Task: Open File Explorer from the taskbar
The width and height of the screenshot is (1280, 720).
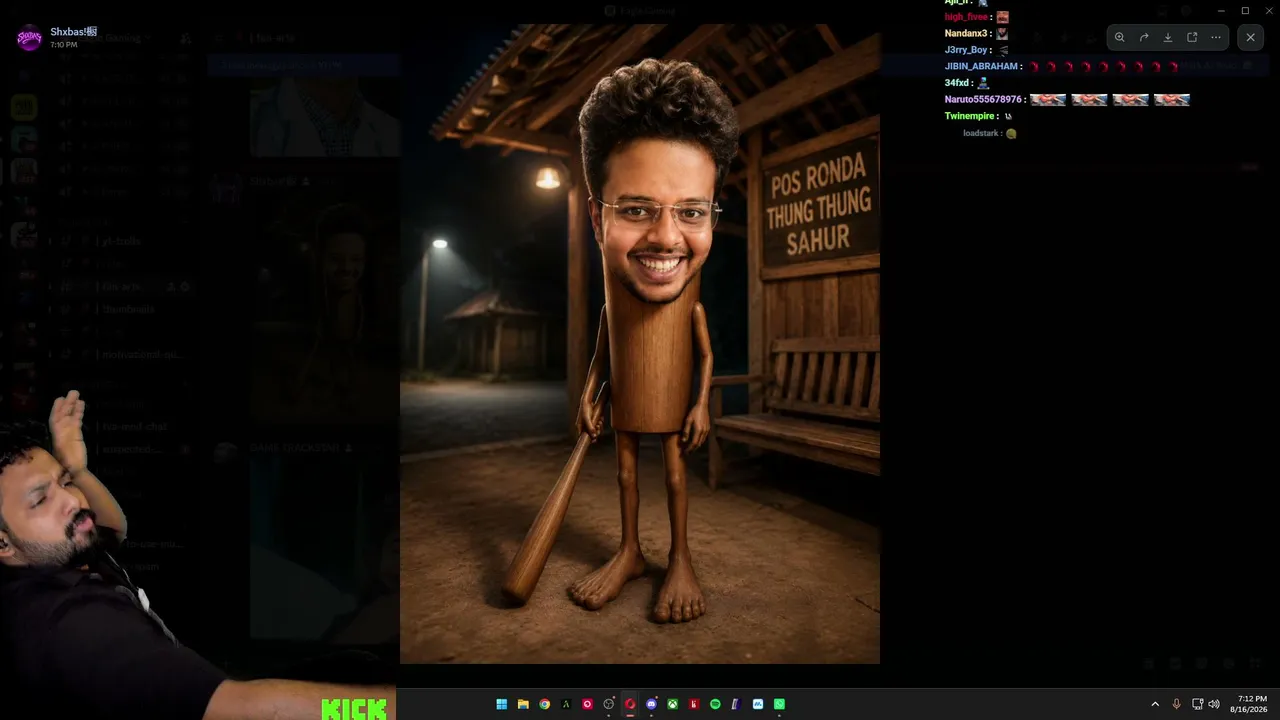Action: pyautogui.click(x=523, y=704)
